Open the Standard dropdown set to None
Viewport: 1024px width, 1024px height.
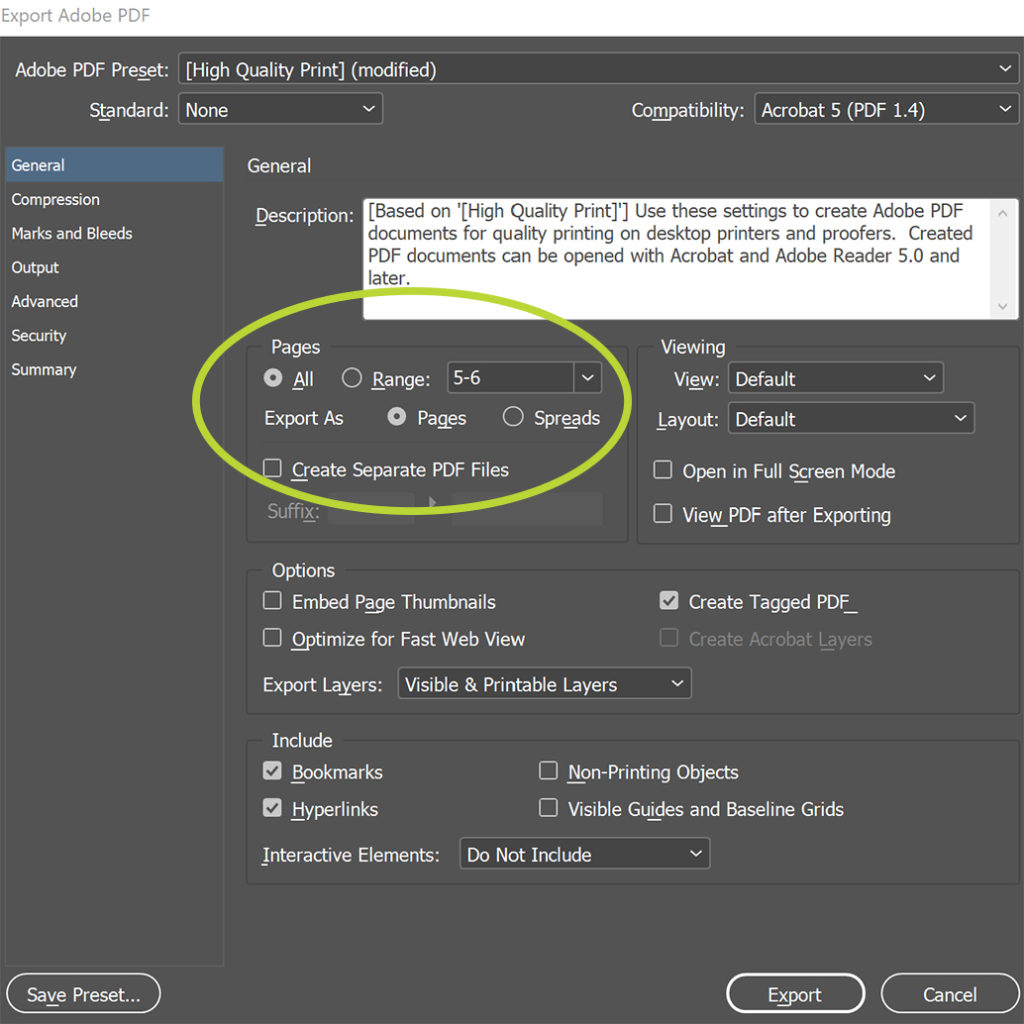click(x=280, y=109)
